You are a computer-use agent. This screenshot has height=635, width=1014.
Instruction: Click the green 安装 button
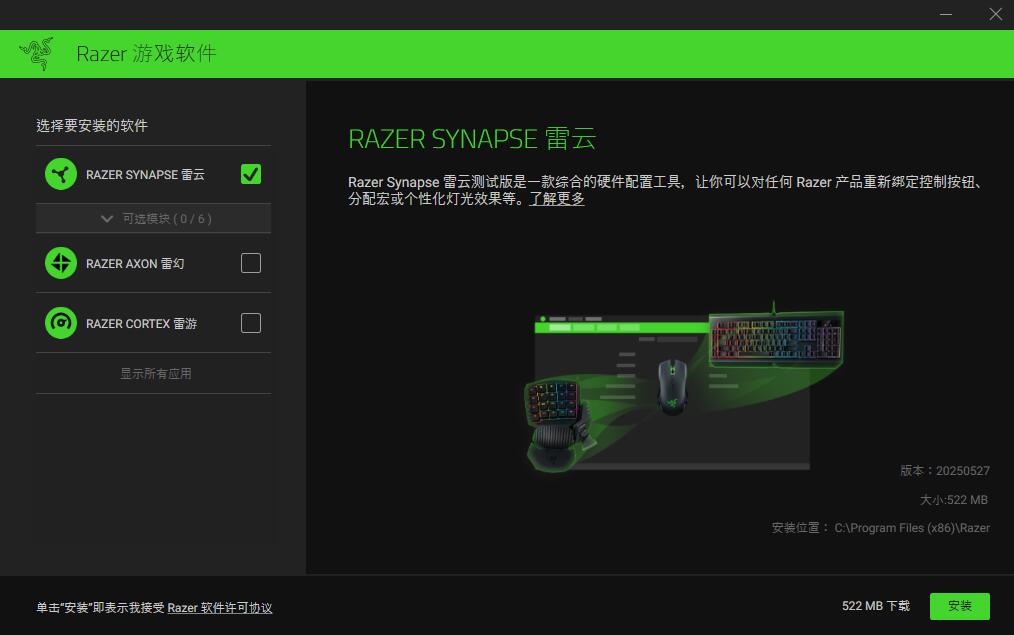click(x=960, y=606)
